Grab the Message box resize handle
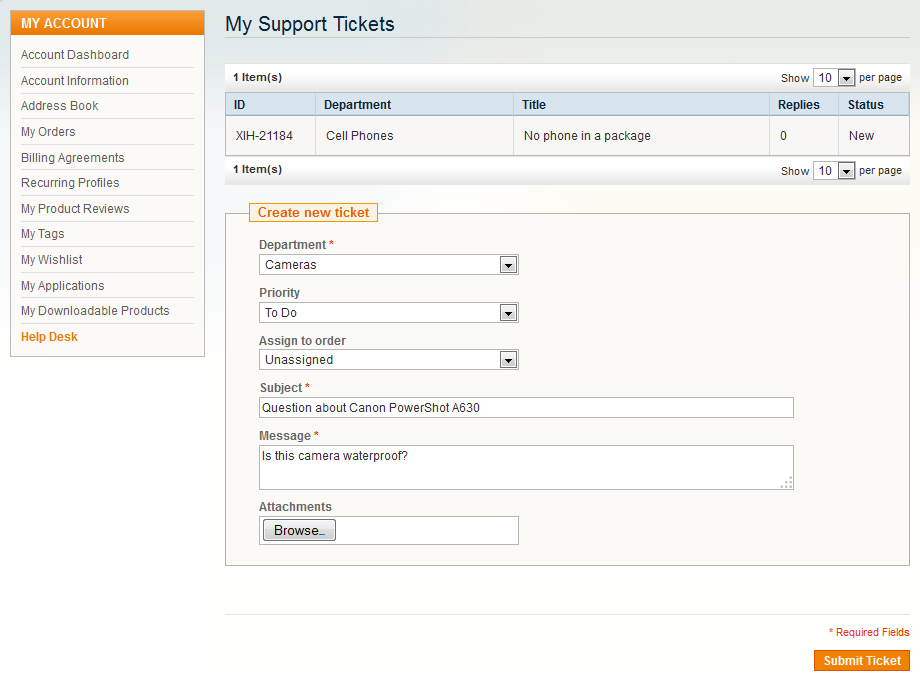The height and width of the screenshot is (681, 920). 787,483
